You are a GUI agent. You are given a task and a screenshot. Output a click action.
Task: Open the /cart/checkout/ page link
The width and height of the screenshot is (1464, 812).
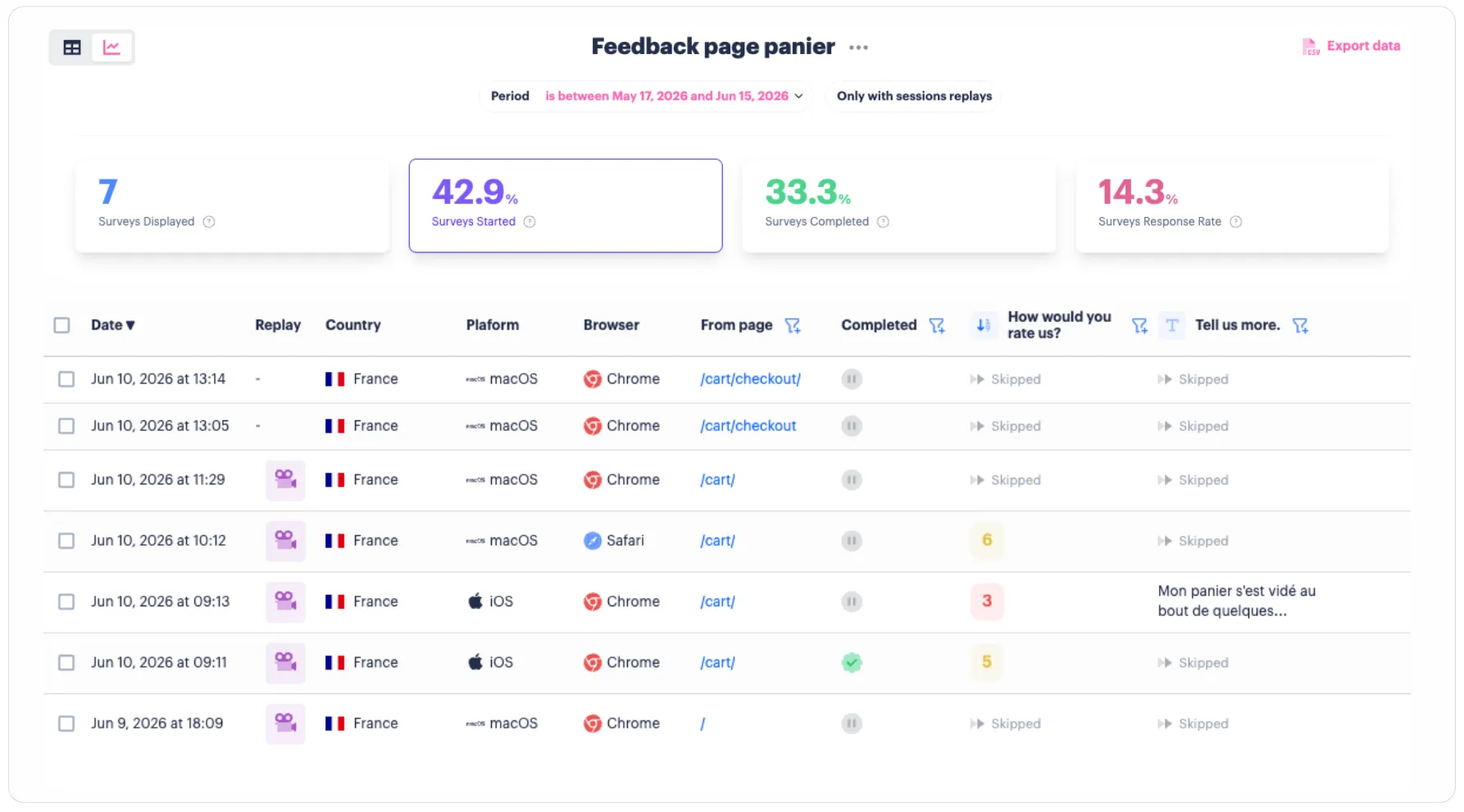[751, 379]
